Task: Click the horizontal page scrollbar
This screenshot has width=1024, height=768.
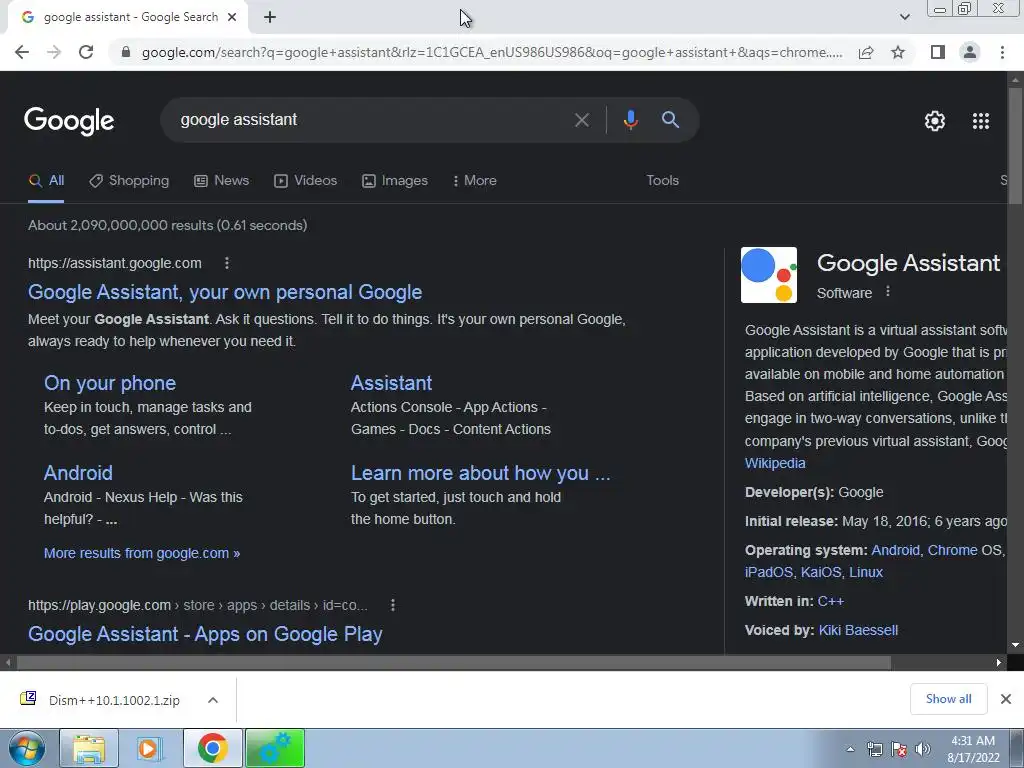Action: (454, 663)
